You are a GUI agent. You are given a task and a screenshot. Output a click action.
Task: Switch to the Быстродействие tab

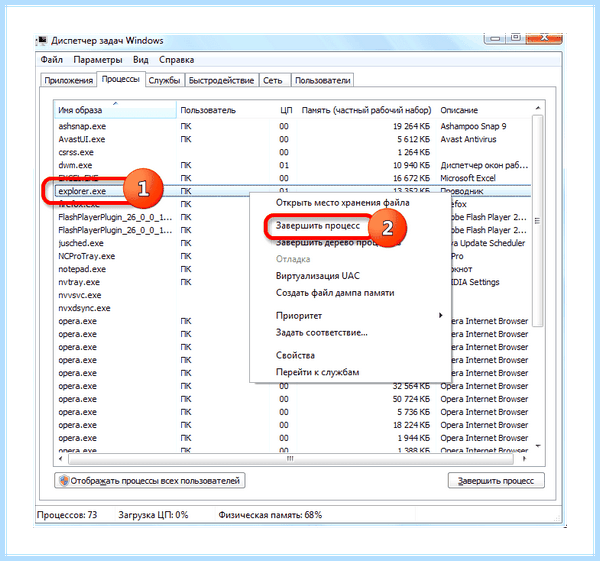tap(221, 80)
